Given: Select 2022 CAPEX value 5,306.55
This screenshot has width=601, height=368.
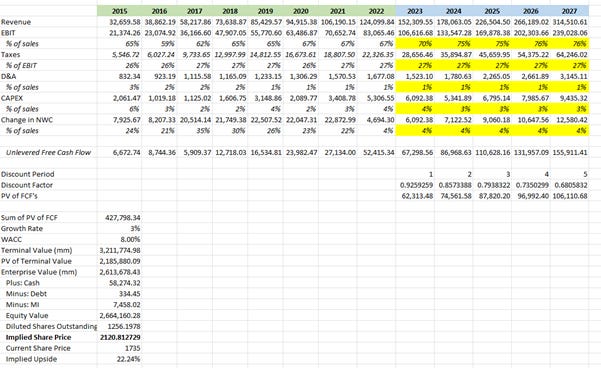Looking at the screenshot, I should pyautogui.click(x=381, y=98).
